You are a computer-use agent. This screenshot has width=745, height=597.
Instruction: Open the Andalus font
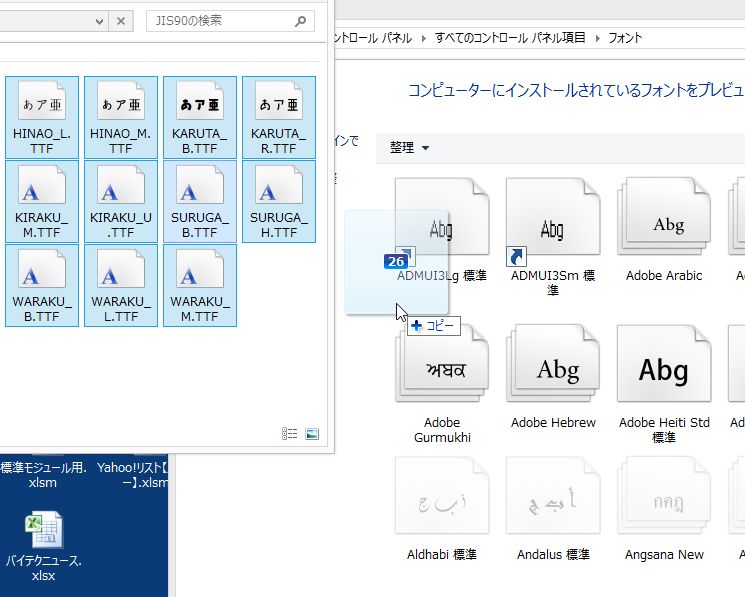(553, 509)
